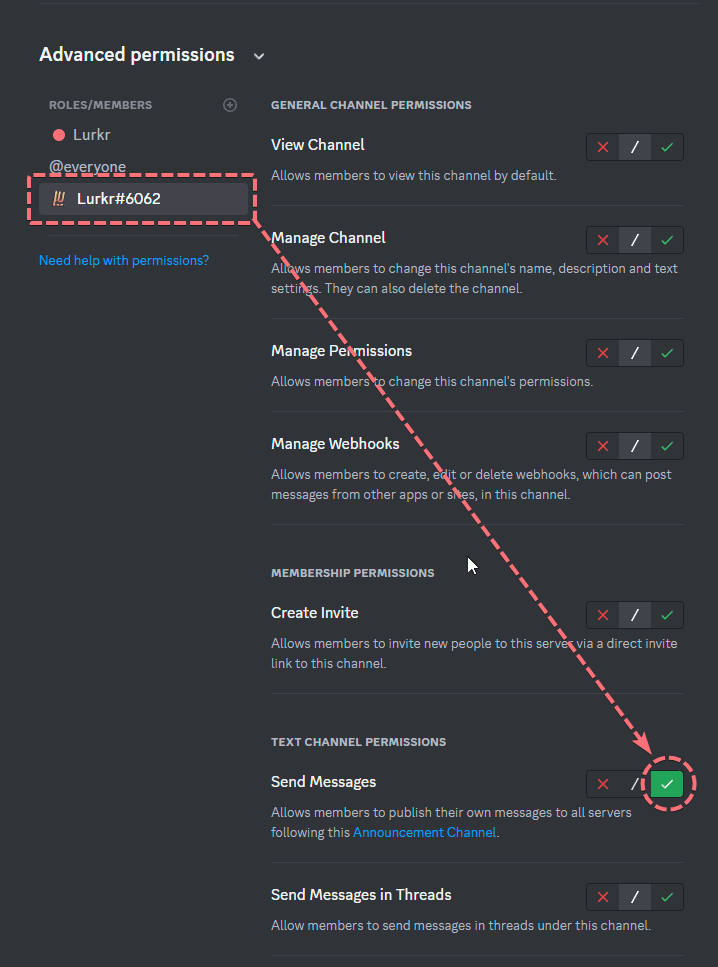Allow Create Invite with green checkmark

click(667, 615)
